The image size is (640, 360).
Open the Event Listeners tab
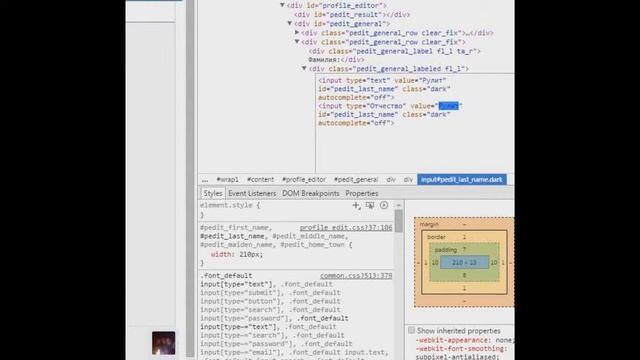(x=252, y=193)
